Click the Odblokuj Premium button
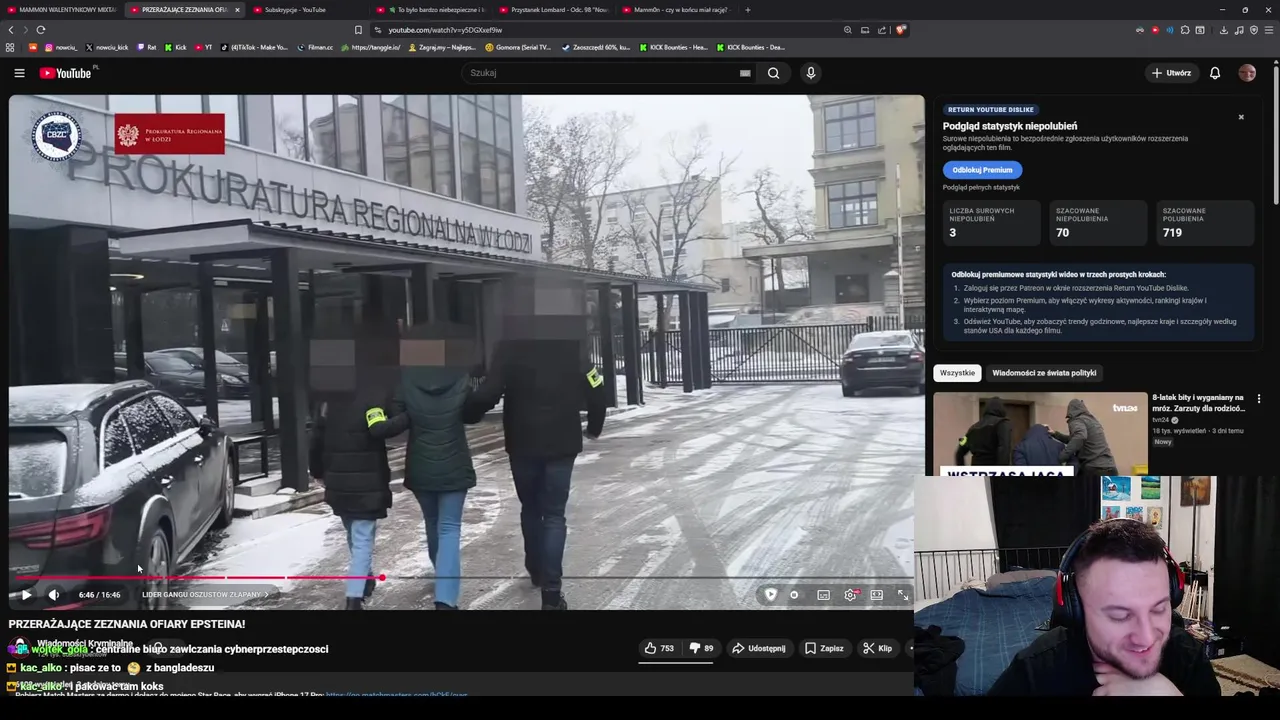Viewport: 1280px width, 720px height. pos(982,170)
